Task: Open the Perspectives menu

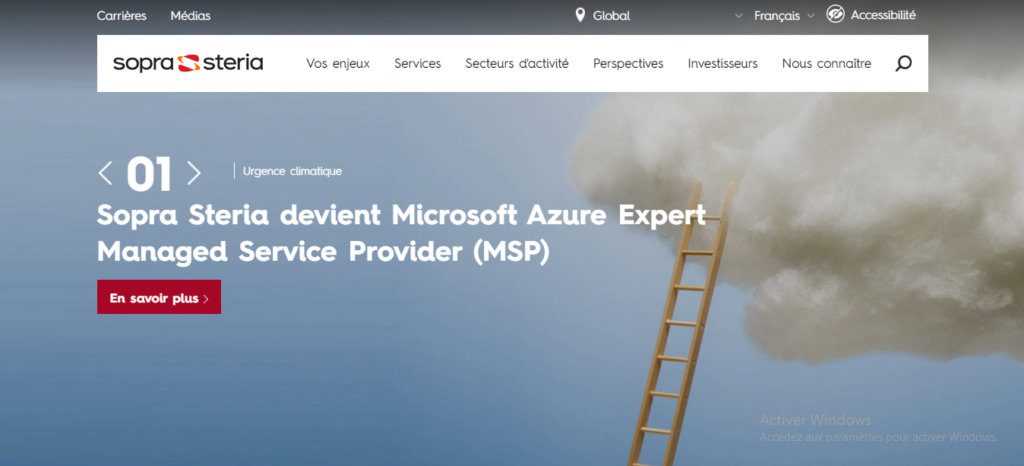Action: pyautogui.click(x=628, y=63)
